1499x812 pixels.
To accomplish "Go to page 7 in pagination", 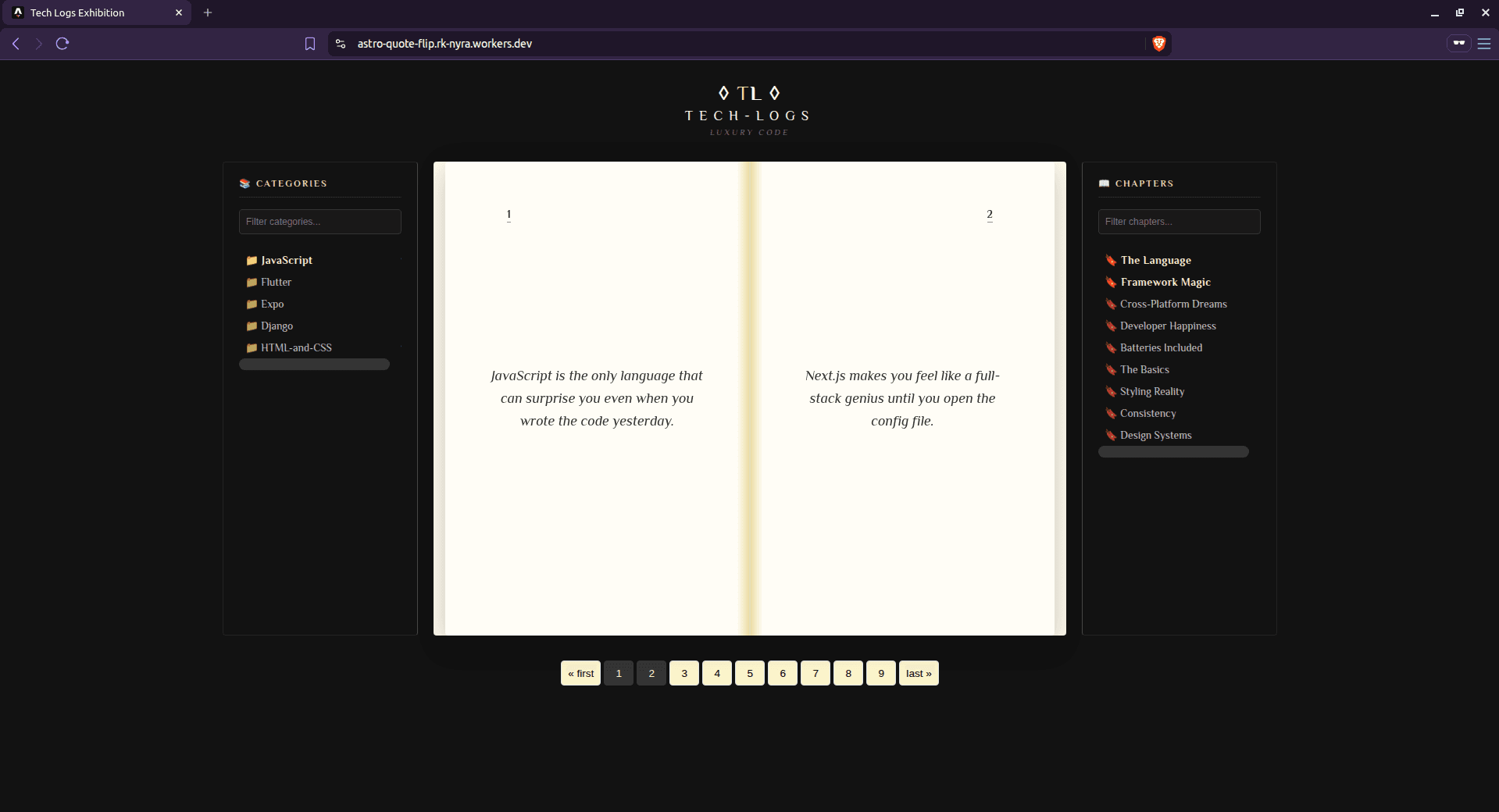I will click(816, 673).
